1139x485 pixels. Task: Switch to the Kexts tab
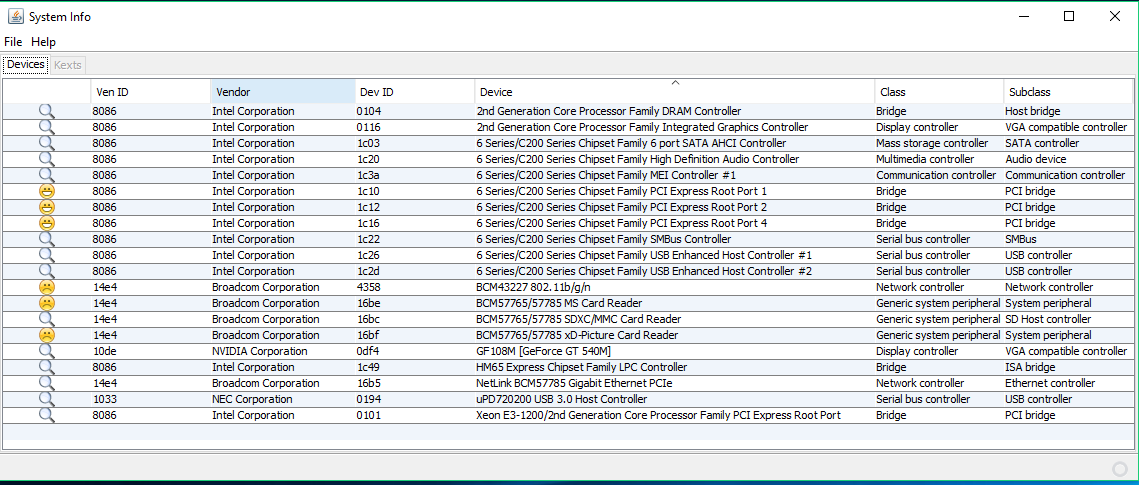click(x=68, y=65)
